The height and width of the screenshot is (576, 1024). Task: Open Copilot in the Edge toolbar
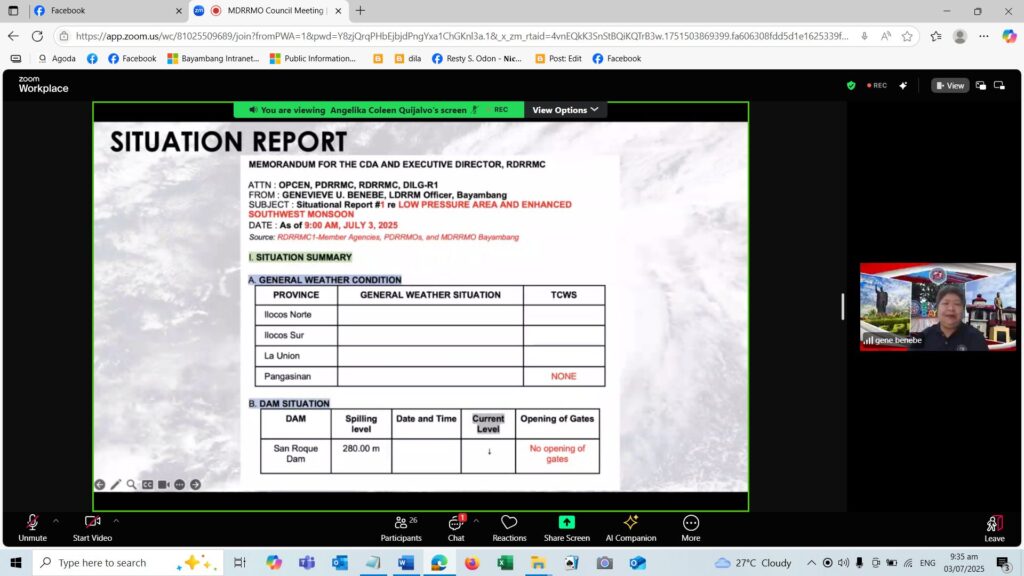coord(1009,36)
